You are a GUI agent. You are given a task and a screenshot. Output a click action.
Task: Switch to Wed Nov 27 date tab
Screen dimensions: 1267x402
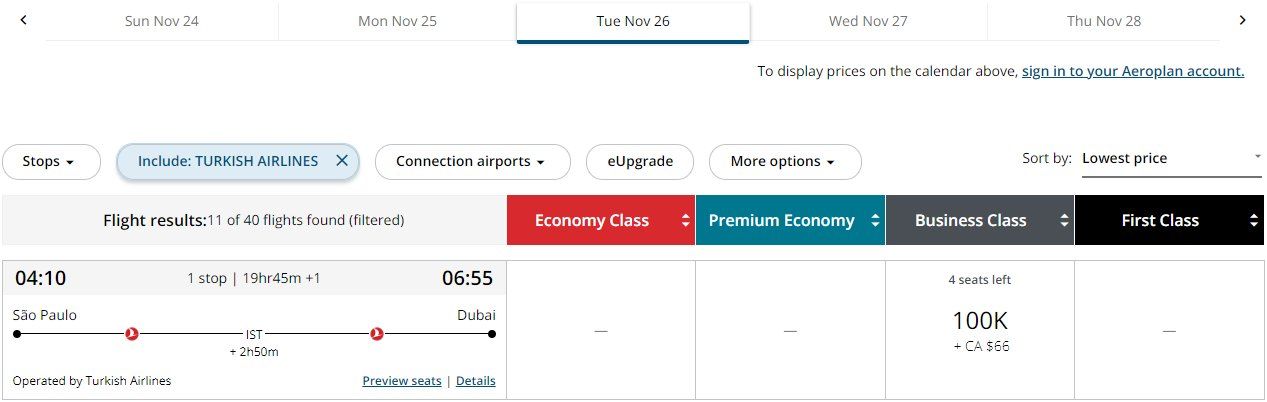point(868,21)
